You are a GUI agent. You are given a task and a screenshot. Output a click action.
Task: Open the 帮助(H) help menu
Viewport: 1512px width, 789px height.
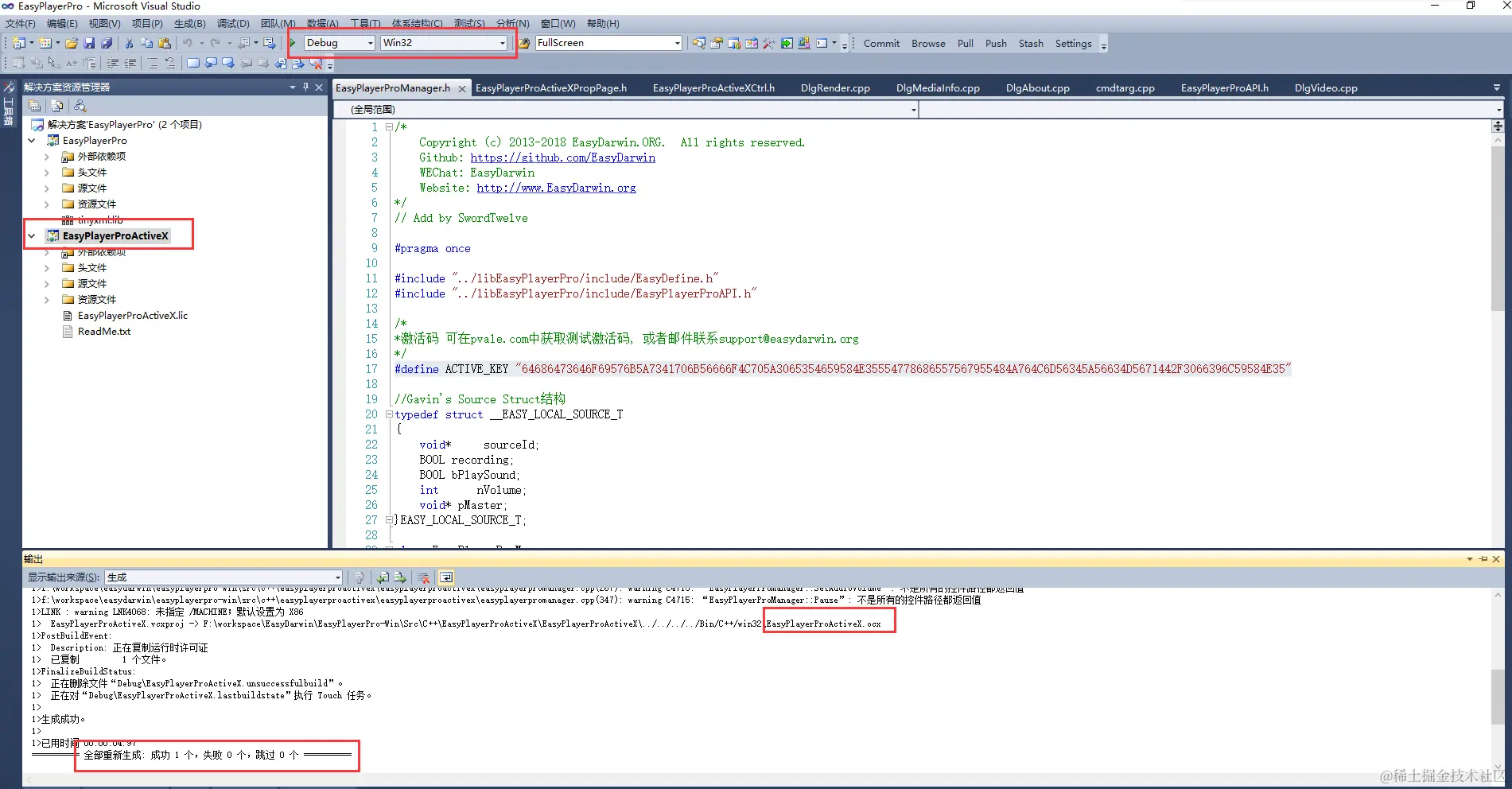tap(603, 24)
